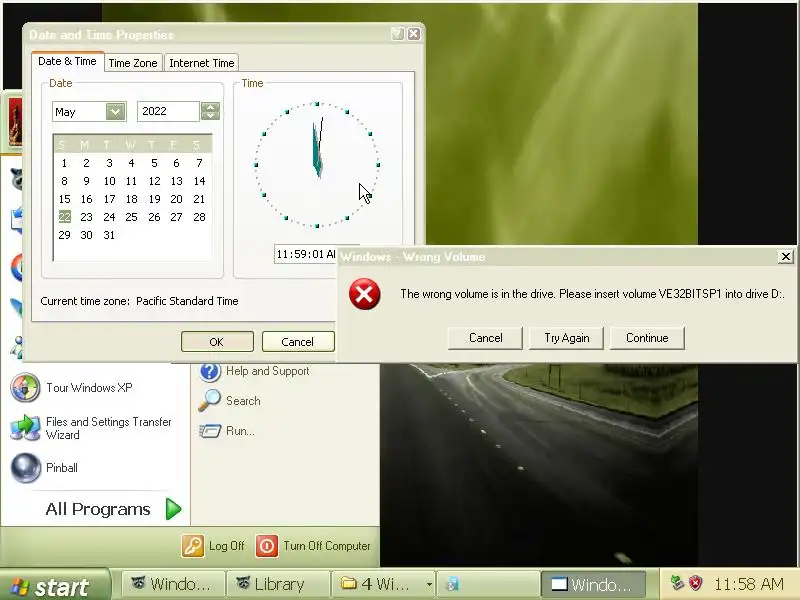The height and width of the screenshot is (600, 800).
Task: Select day 18 in the calendar
Action: (x=132, y=199)
